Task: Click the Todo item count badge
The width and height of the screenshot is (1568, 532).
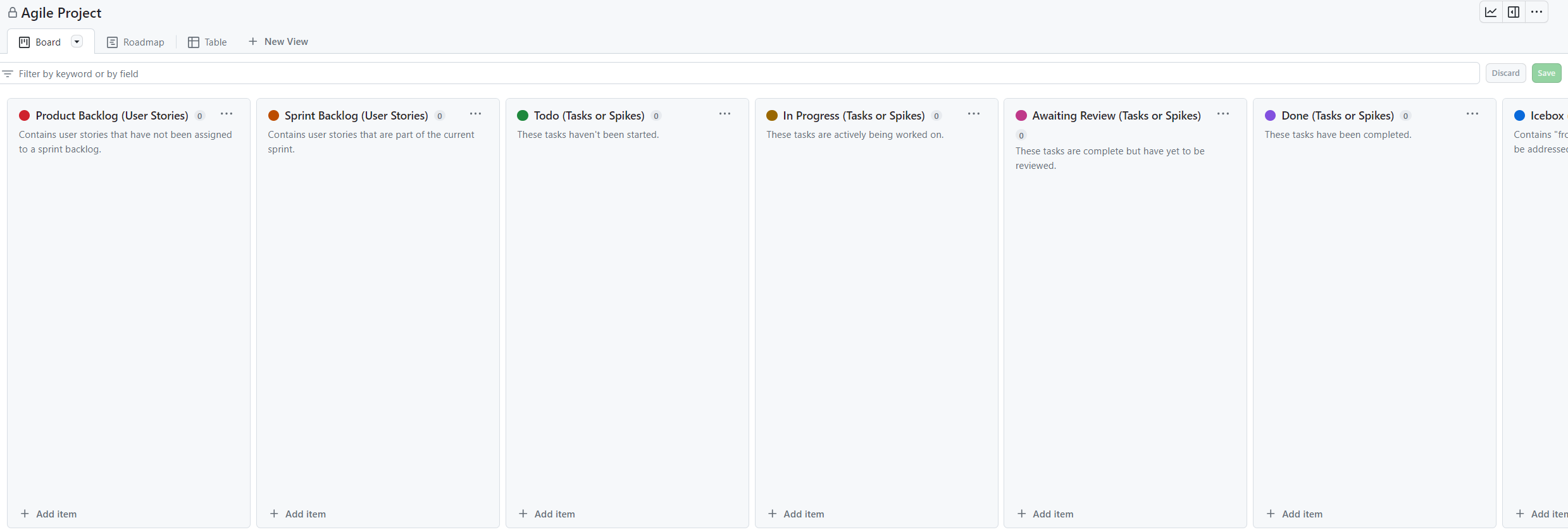Action: click(x=656, y=116)
